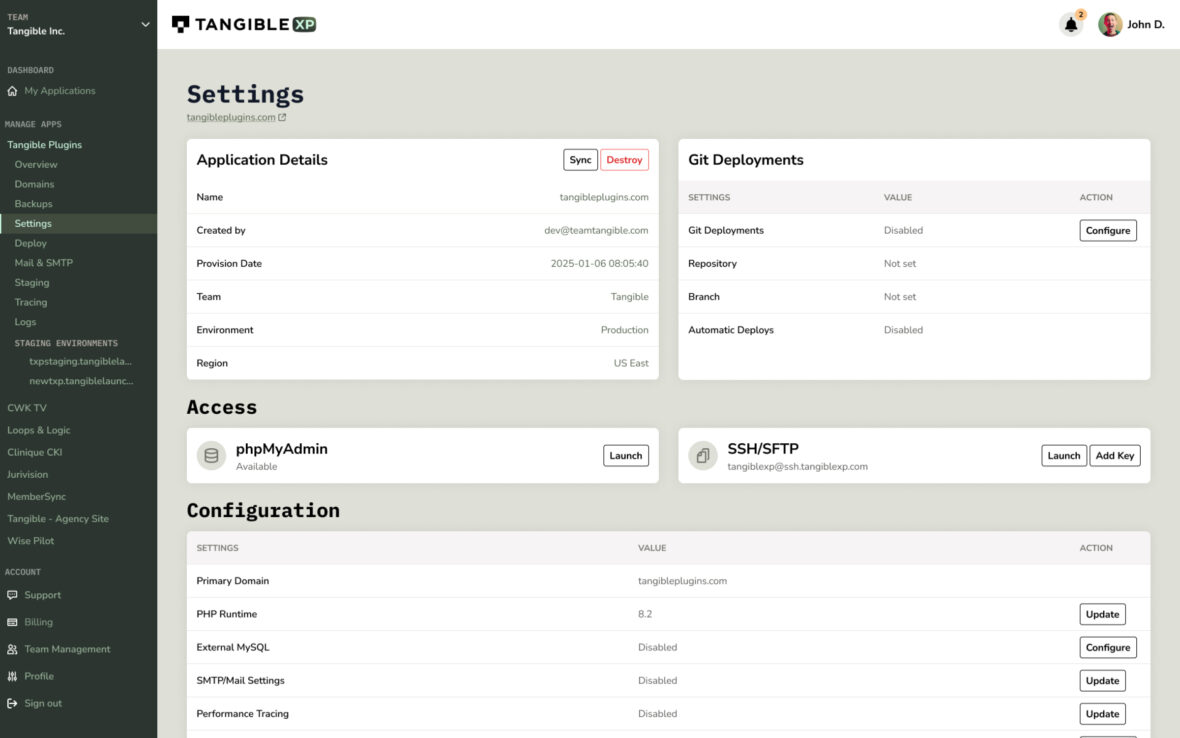The width and height of the screenshot is (1180, 738).
Task: Click the SSH/SFTP key icon
Action: [703, 455]
